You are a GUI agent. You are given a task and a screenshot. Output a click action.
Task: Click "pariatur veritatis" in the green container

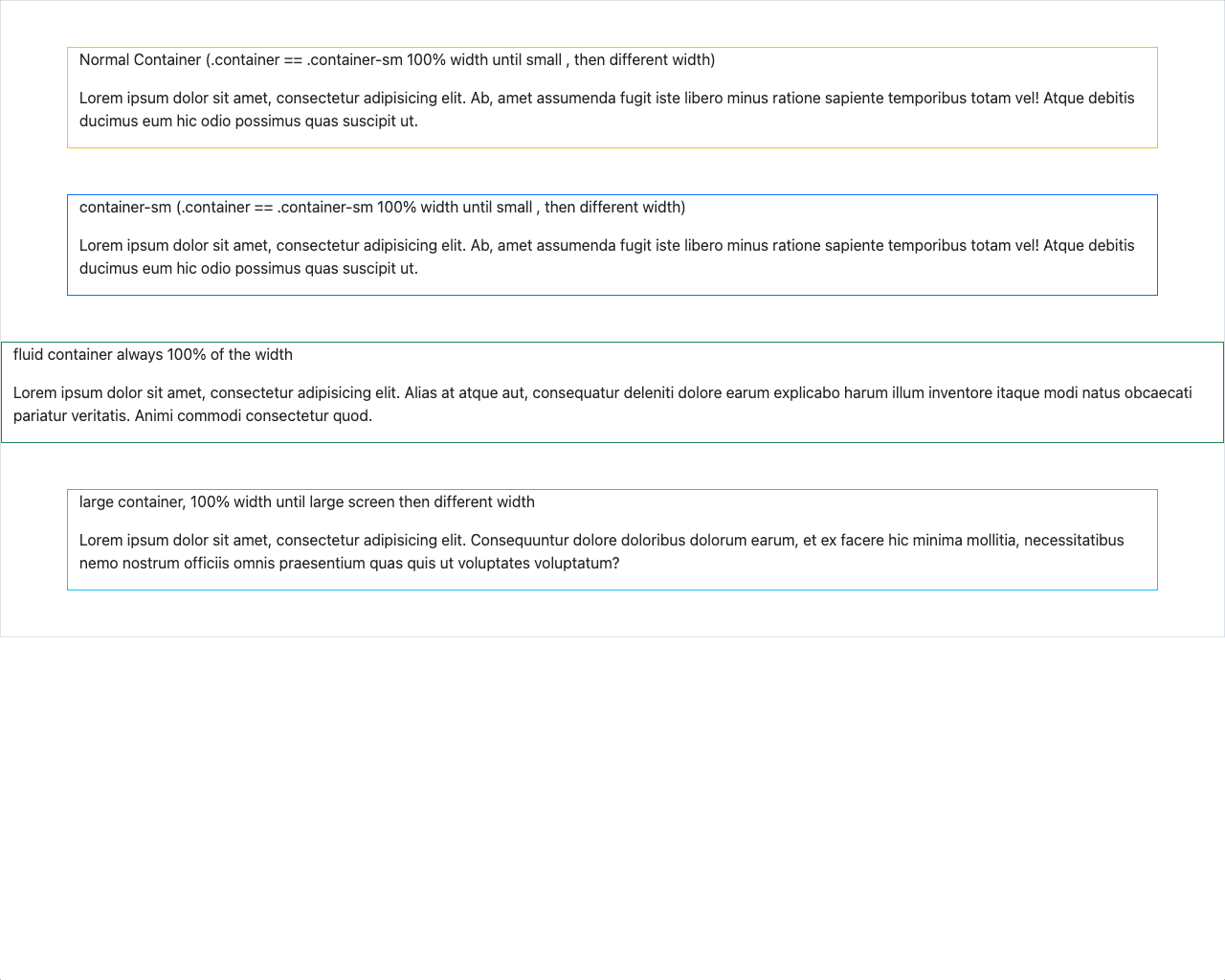[x=71, y=416]
